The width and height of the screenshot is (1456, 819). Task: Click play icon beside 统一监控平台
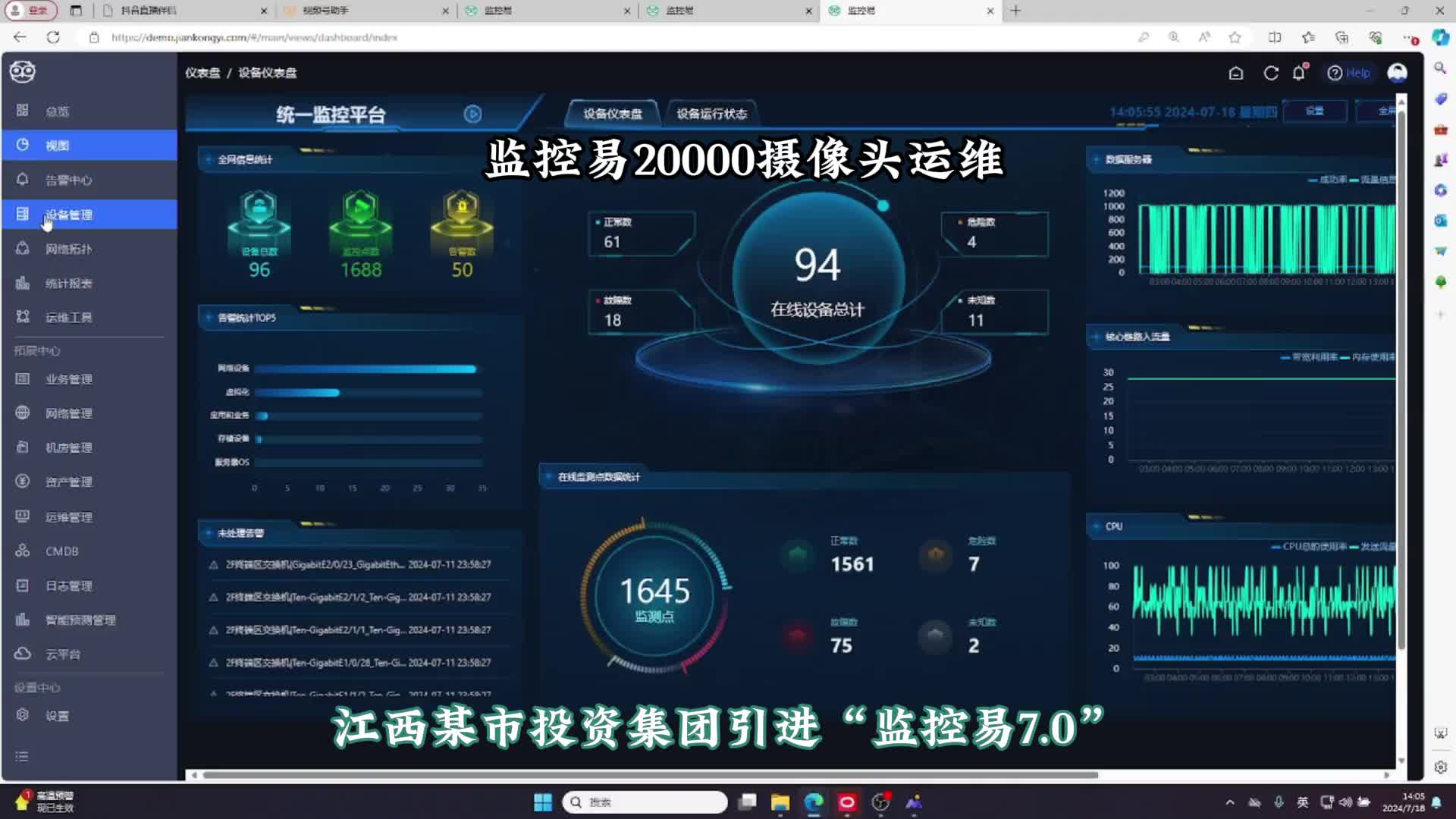point(472,114)
